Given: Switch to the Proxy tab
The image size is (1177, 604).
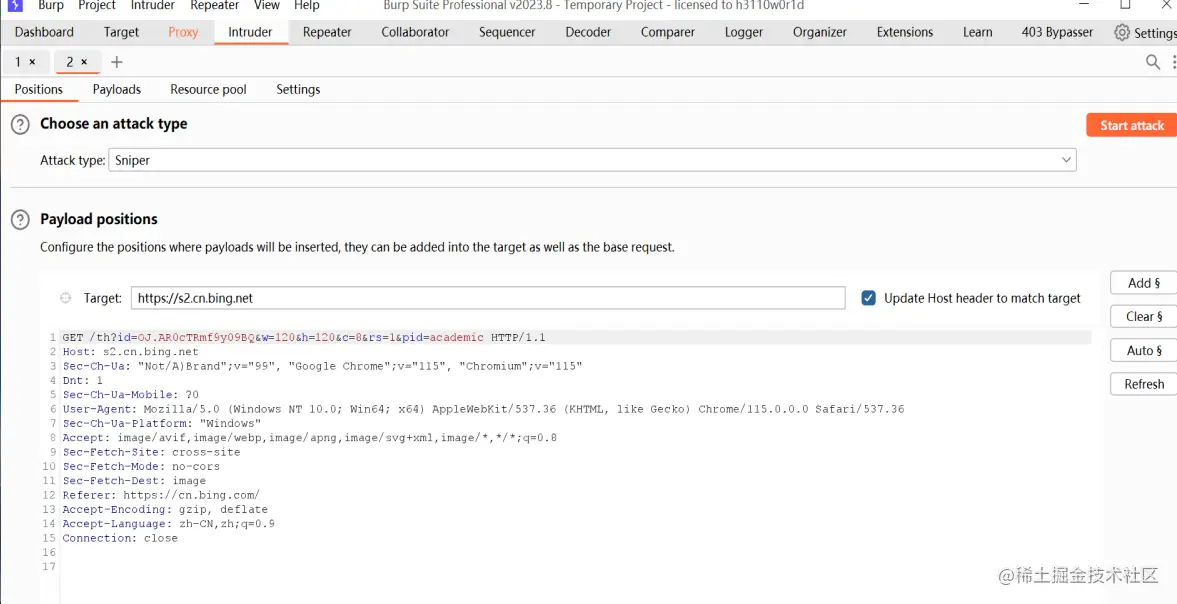Looking at the screenshot, I should pos(183,32).
